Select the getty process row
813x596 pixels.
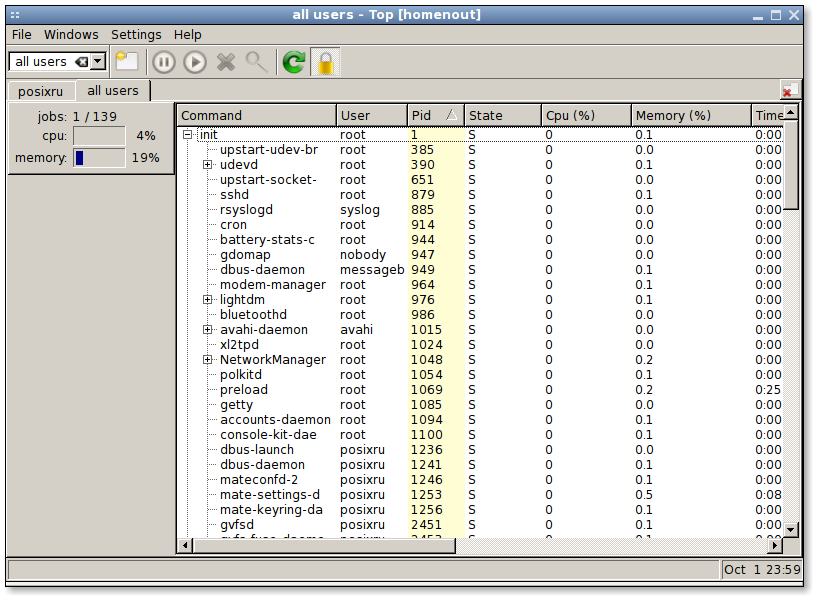[481, 405]
